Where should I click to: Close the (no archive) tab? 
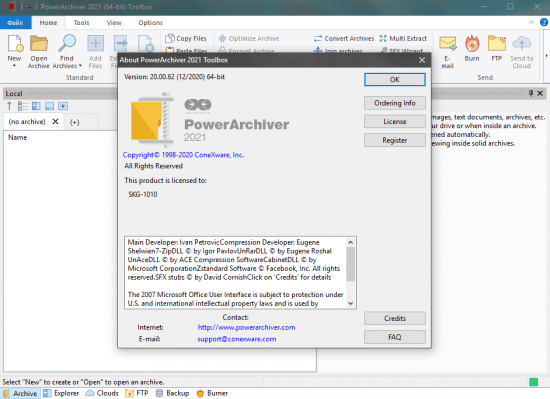[x=55, y=122]
